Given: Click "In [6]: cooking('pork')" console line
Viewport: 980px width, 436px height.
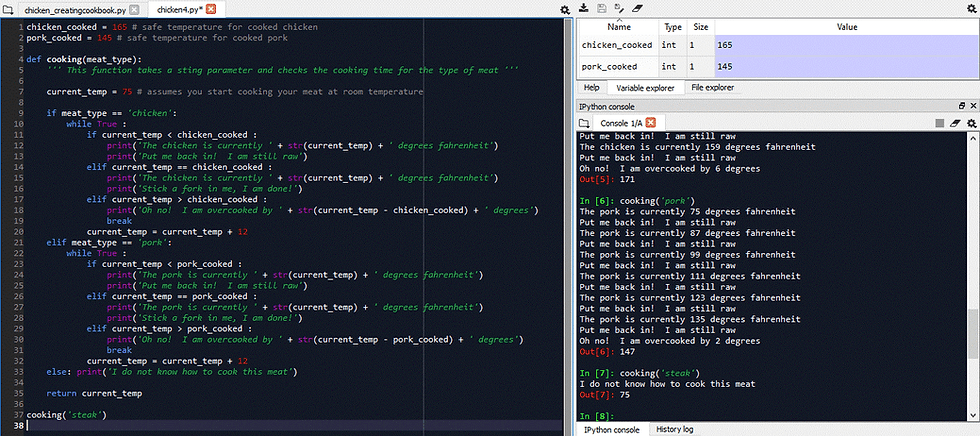Looking at the screenshot, I should click(x=637, y=201).
